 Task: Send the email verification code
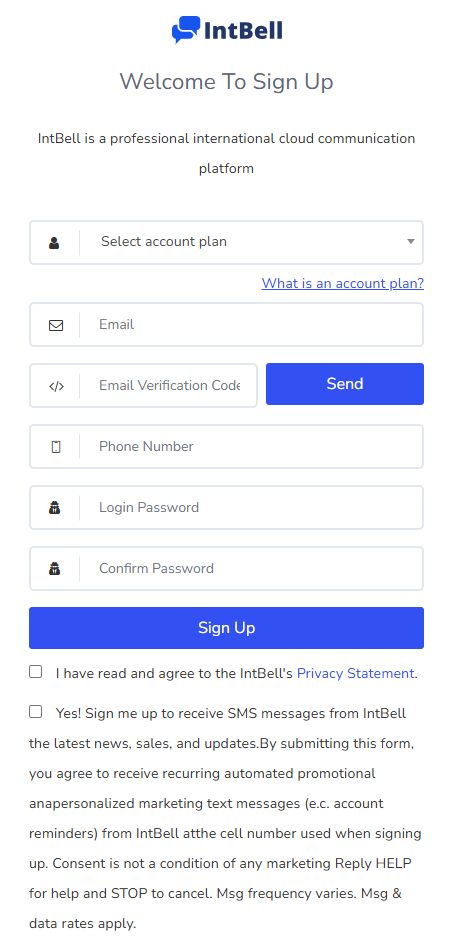(345, 384)
